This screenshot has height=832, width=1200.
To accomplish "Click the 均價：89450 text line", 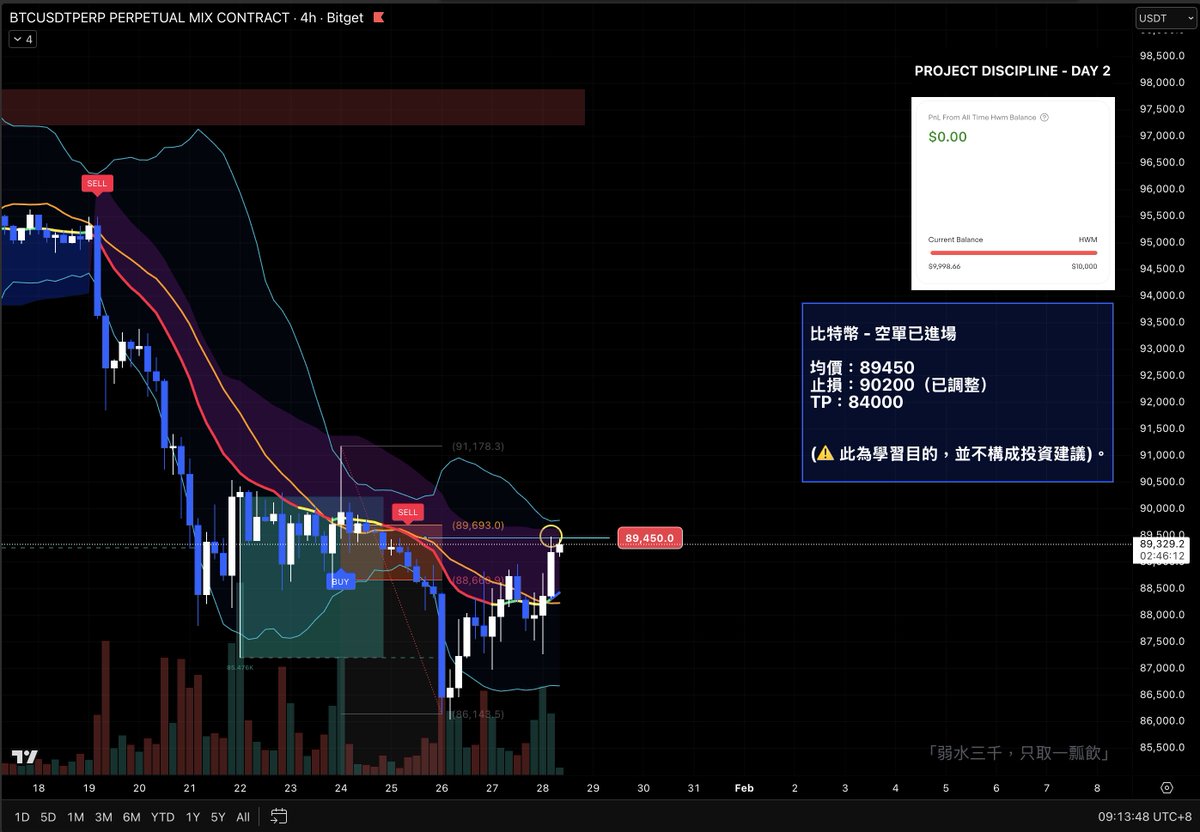I will (x=862, y=368).
